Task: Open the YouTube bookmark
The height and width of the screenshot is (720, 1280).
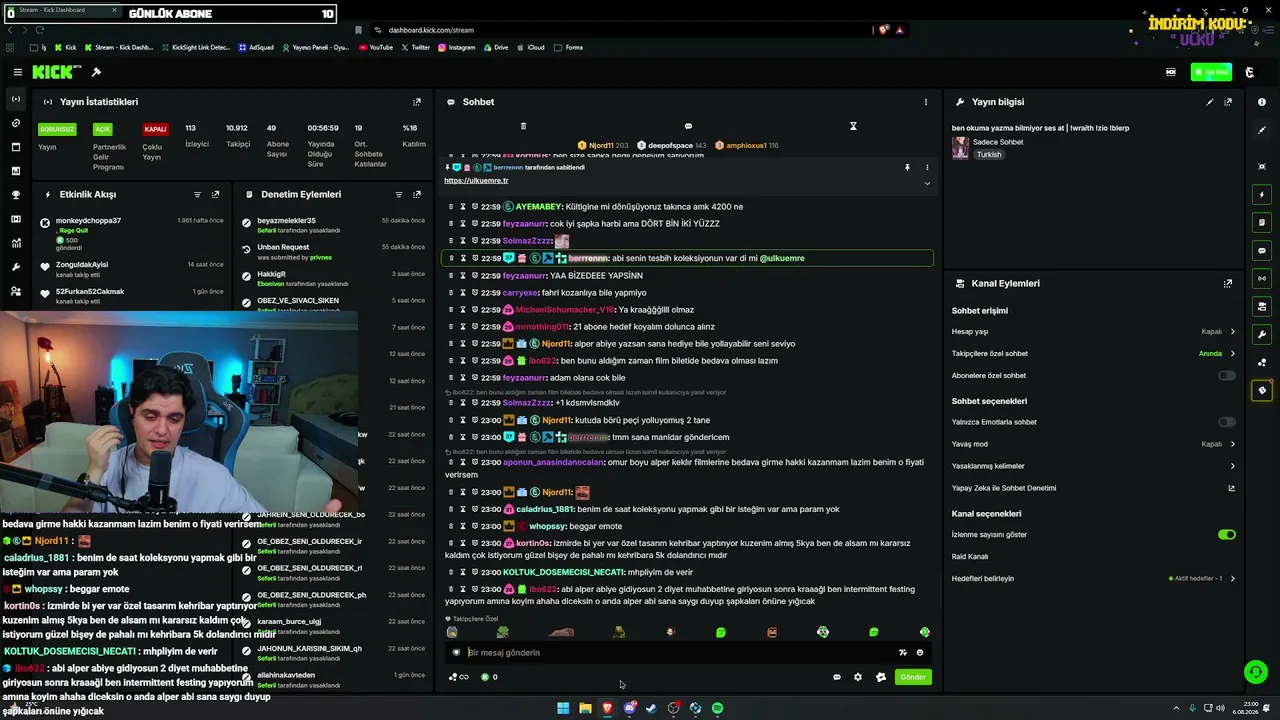Action: (x=375, y=47)
